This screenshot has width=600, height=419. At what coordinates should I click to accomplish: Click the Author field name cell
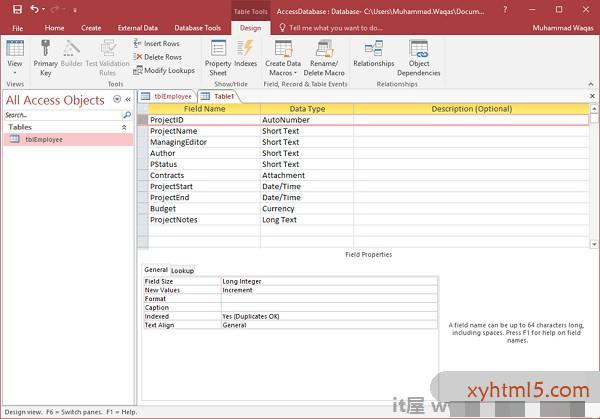(x=204, y=153)
